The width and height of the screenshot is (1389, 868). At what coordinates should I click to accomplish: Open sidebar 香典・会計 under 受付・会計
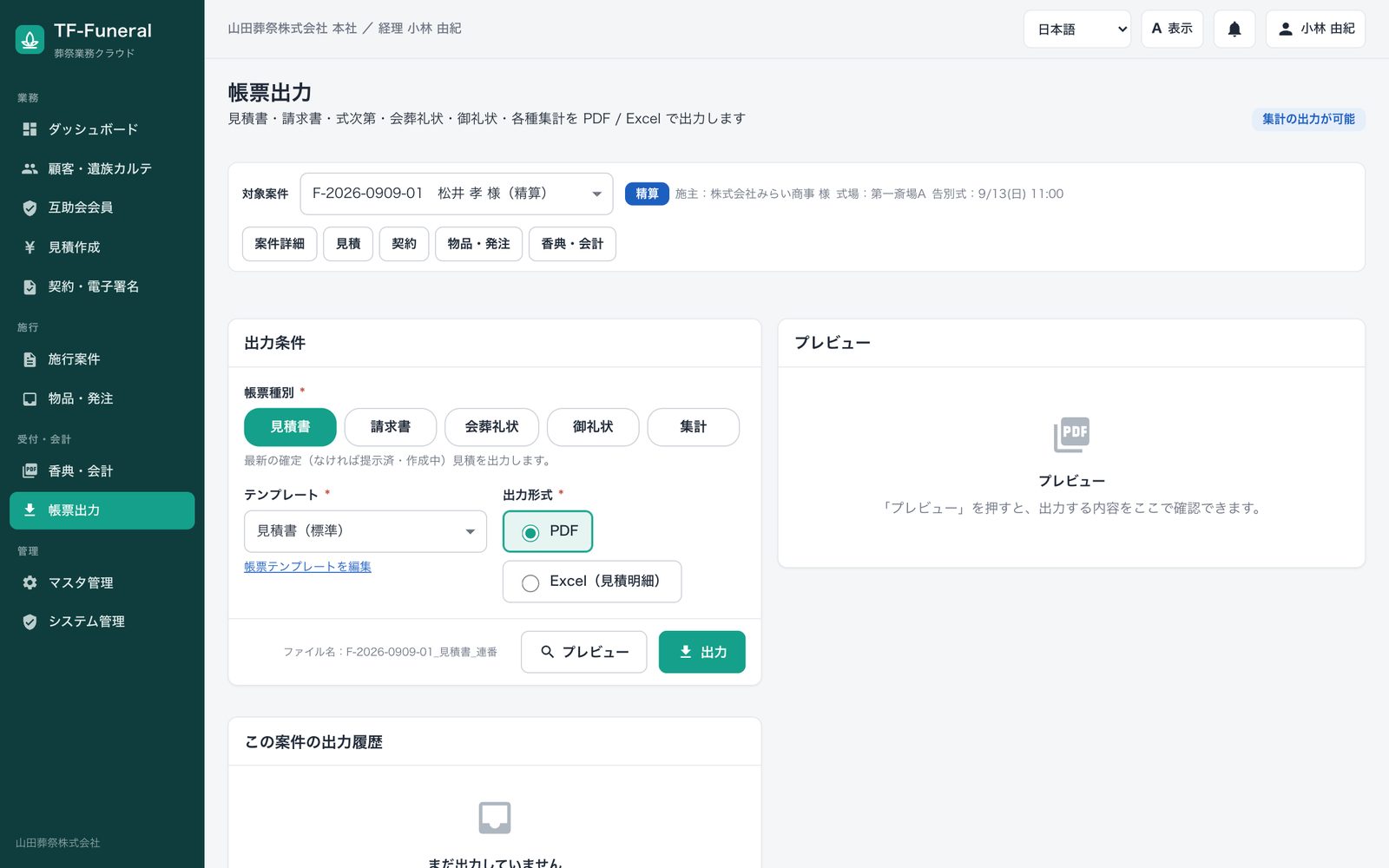[102, 471]
